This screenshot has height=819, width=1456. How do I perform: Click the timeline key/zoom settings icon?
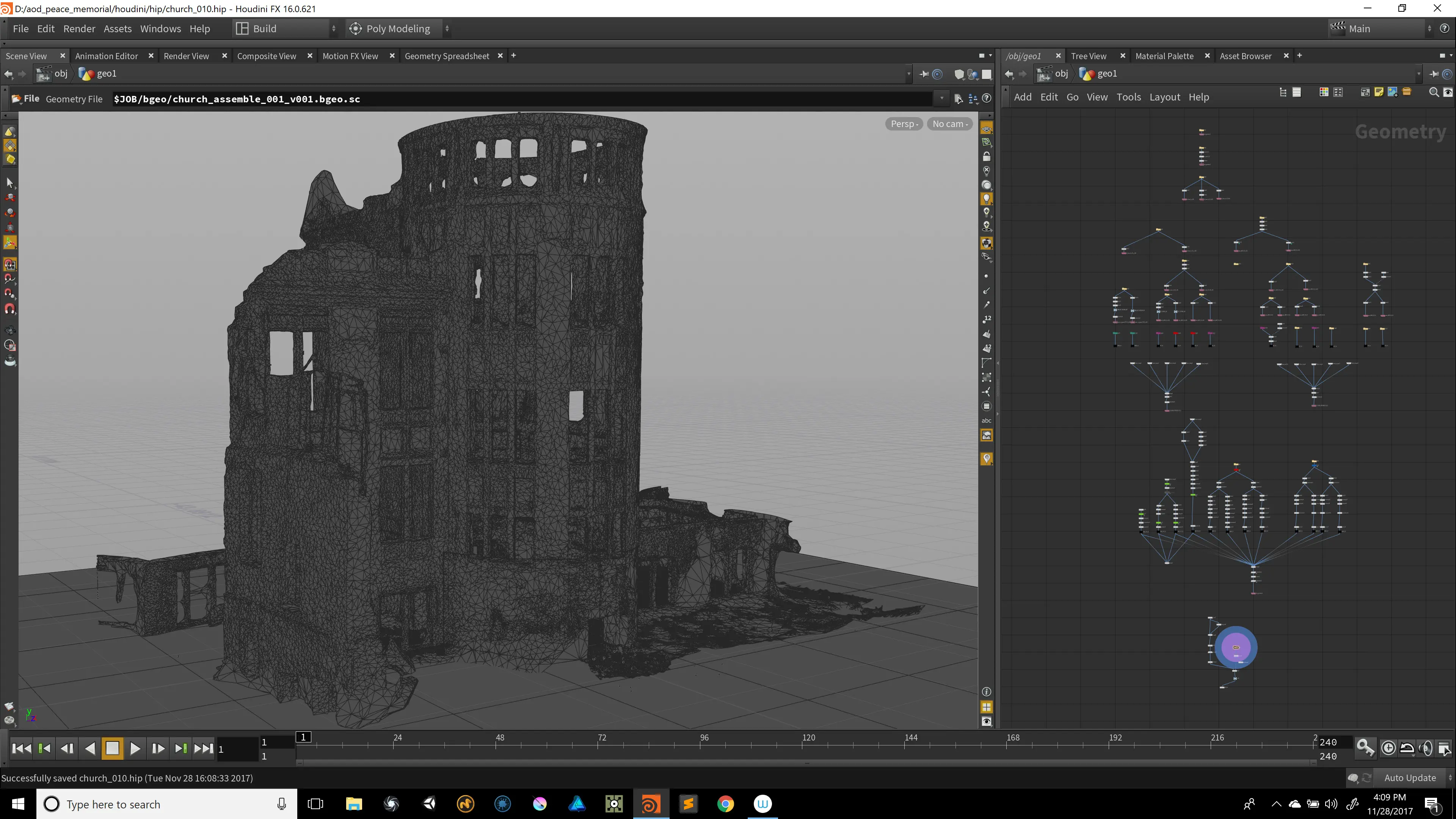(1365, 748)
